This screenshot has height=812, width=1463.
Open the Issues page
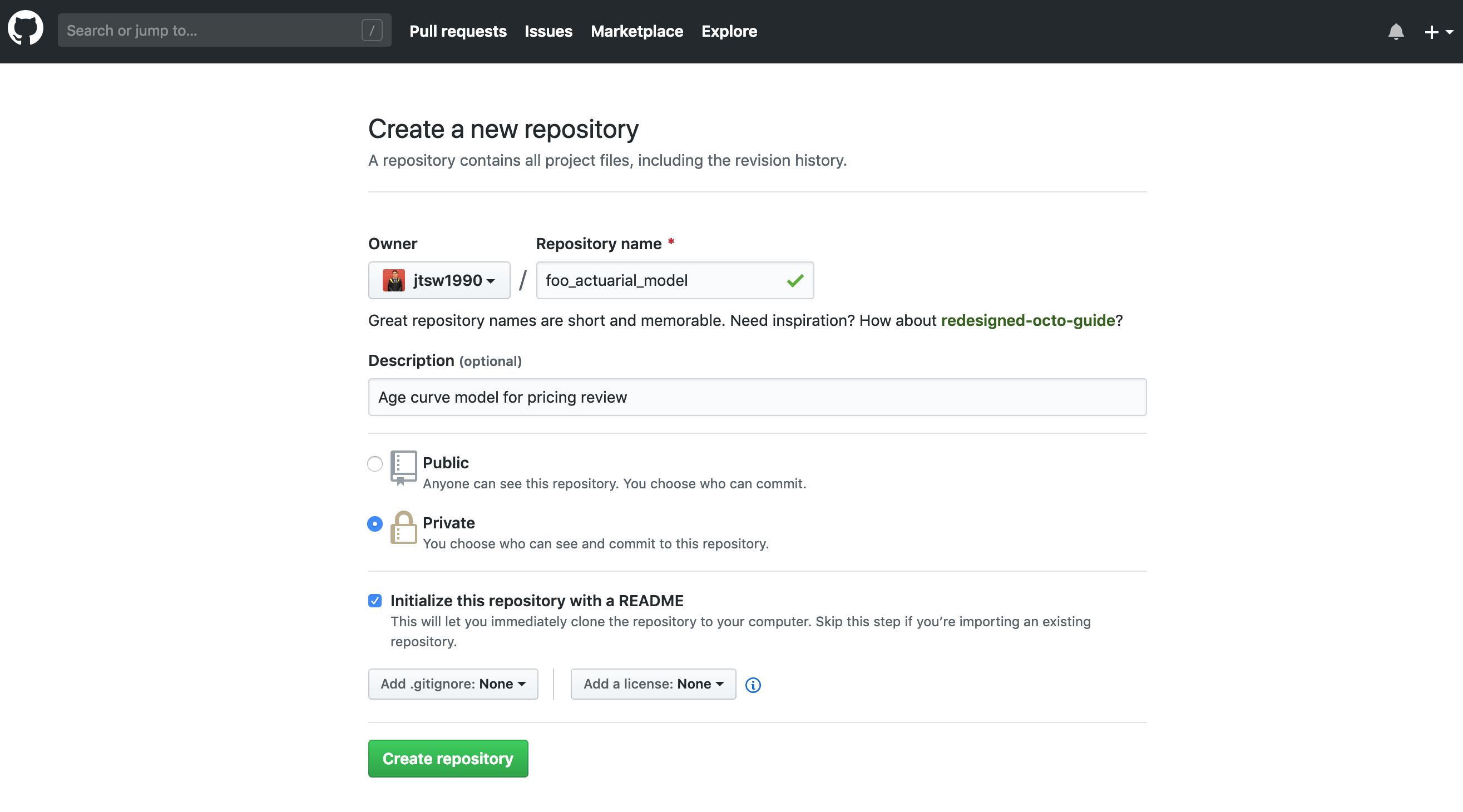pos(548,31)
